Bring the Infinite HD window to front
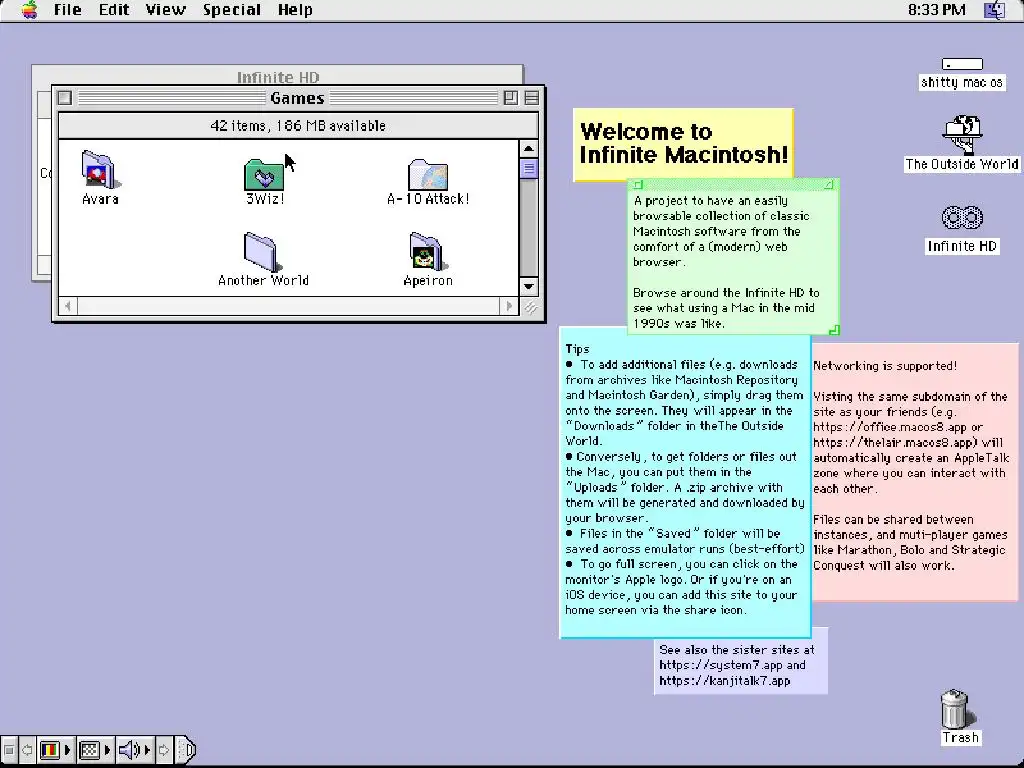 (x=278, y=76)
